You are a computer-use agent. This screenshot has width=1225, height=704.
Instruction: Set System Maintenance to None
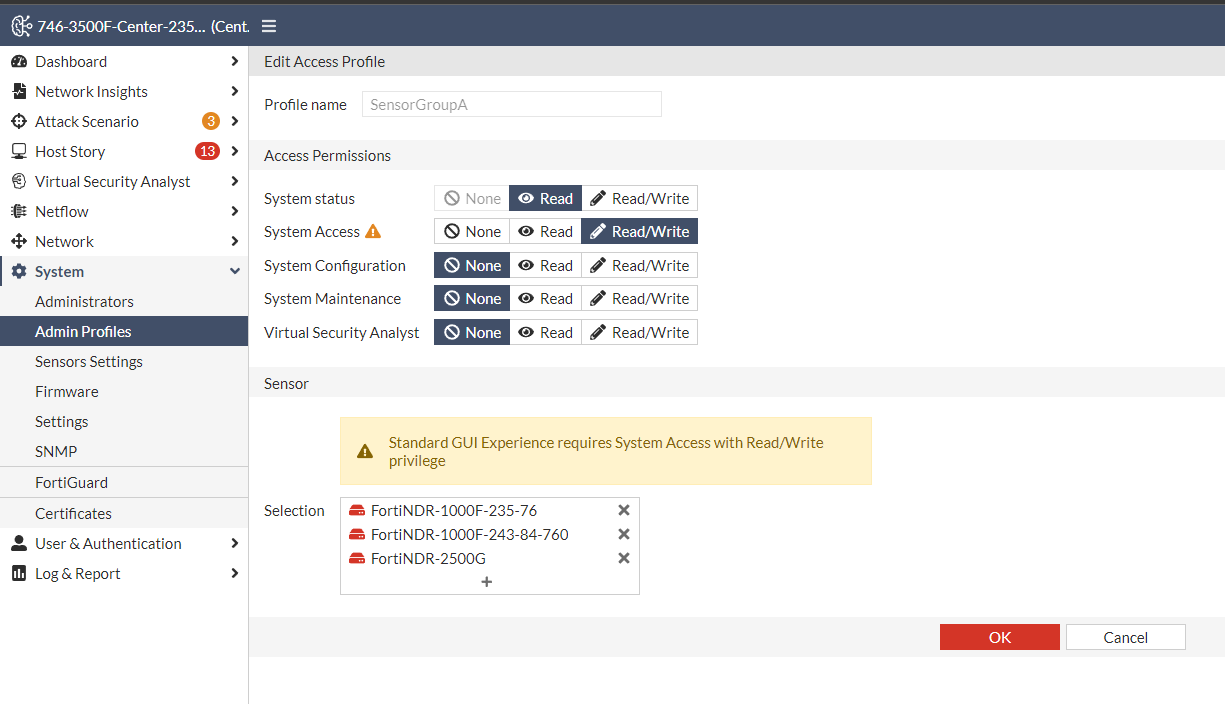click(x=472, y=298)
